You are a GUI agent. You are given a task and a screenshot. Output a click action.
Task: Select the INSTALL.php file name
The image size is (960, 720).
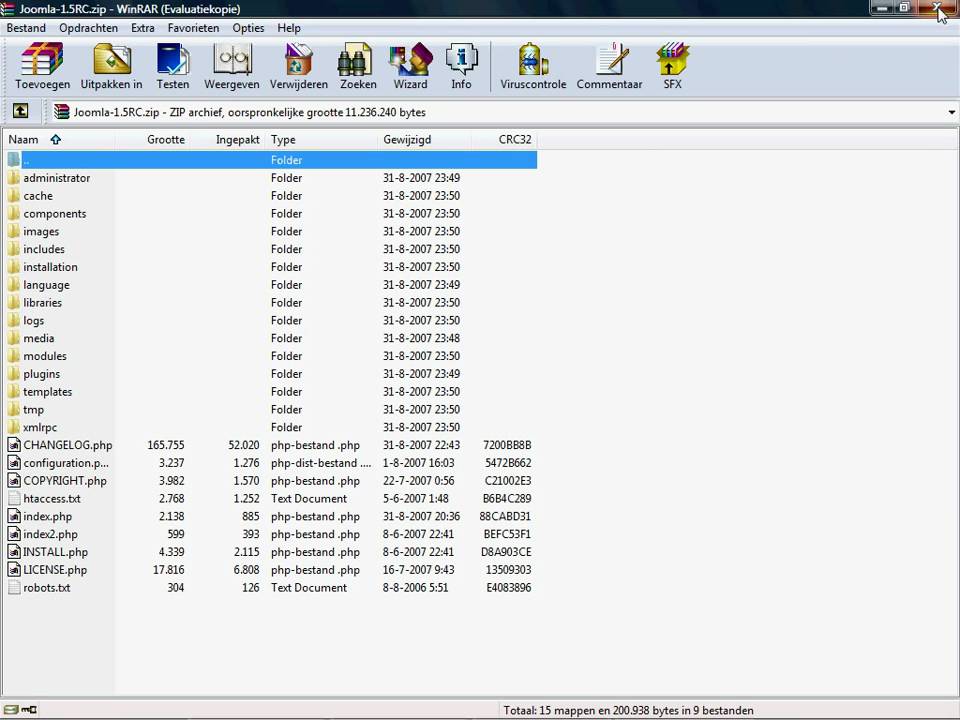tap(56, 552)
